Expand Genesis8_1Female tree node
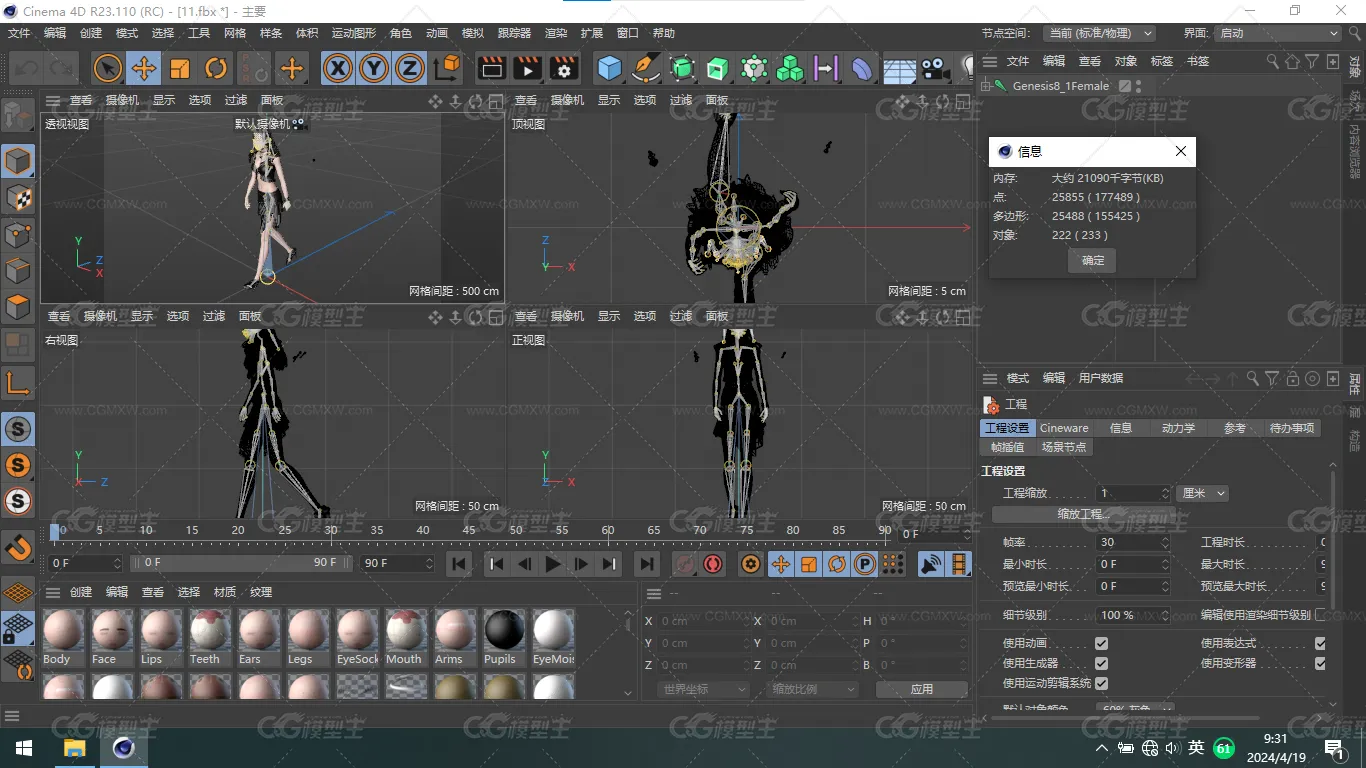The image size is (1366, 768). coord(986,86)
